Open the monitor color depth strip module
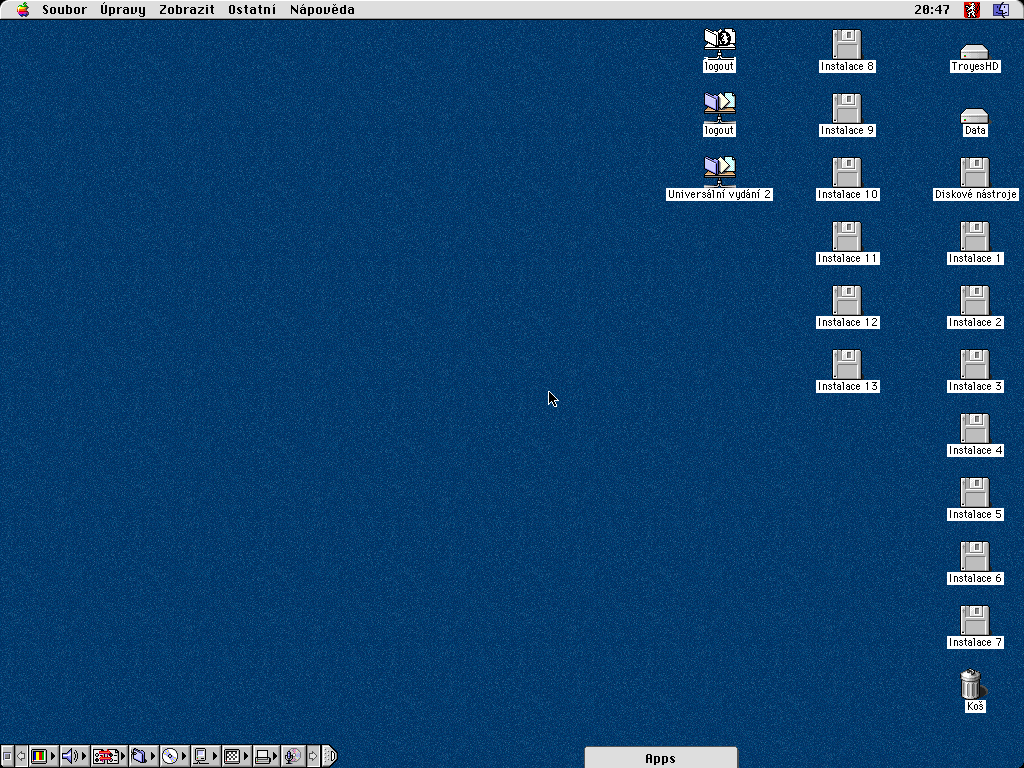 [x=39, y=756]
